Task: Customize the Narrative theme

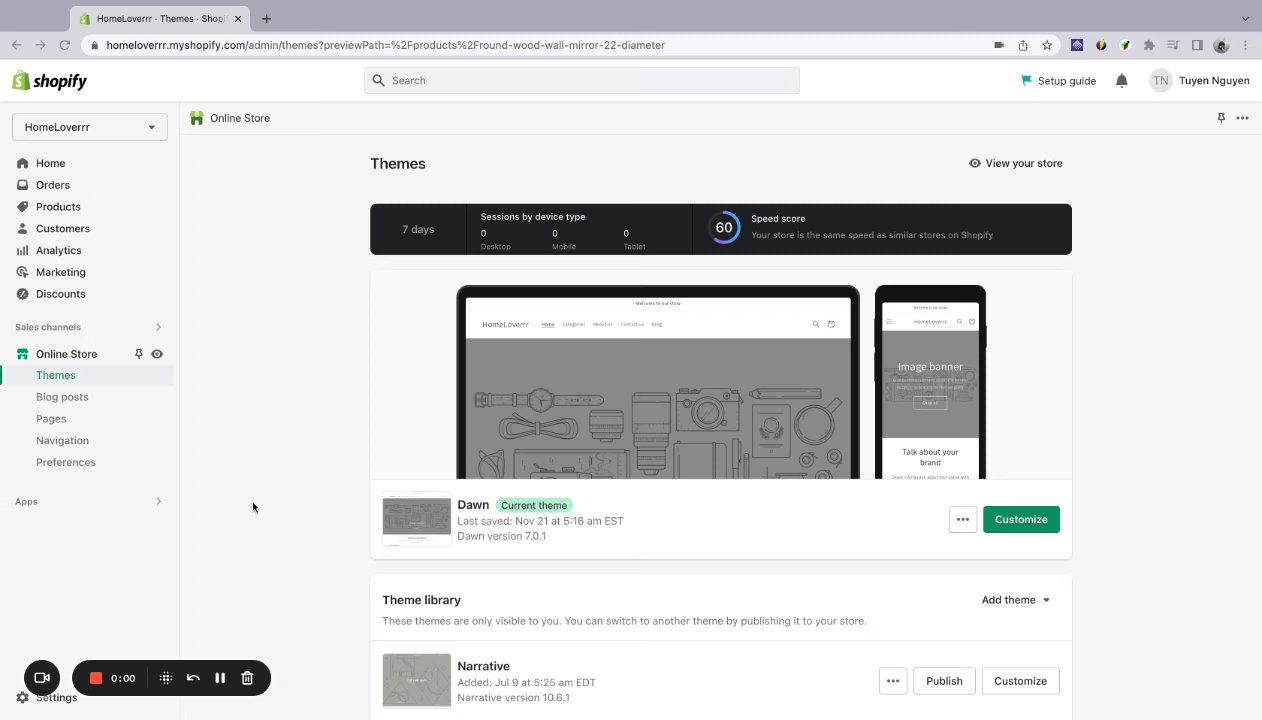Action: coord(1021,681)
